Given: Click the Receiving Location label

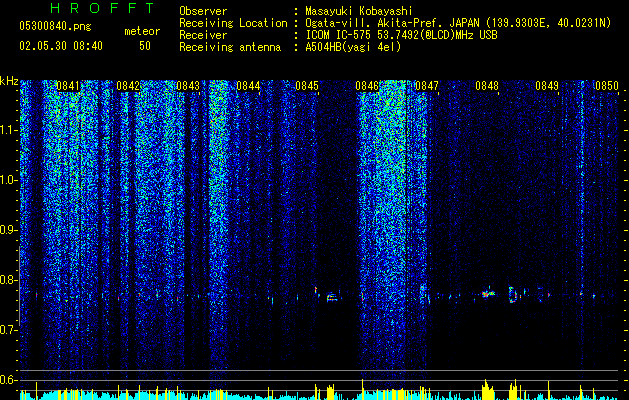Looking at the screenshot, I should coord(233,23).
